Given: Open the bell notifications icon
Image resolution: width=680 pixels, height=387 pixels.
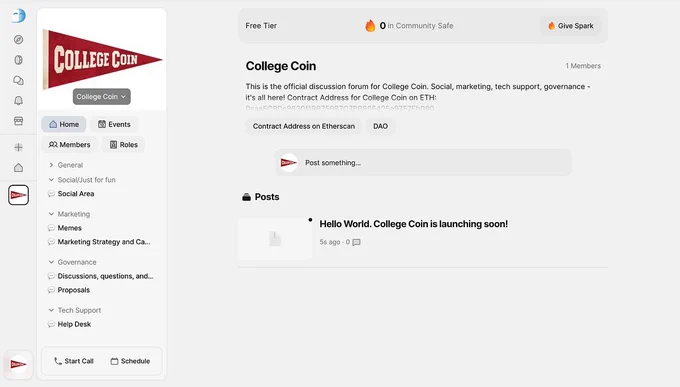Looking at the screenshot, I should click(x=18, y=101).
